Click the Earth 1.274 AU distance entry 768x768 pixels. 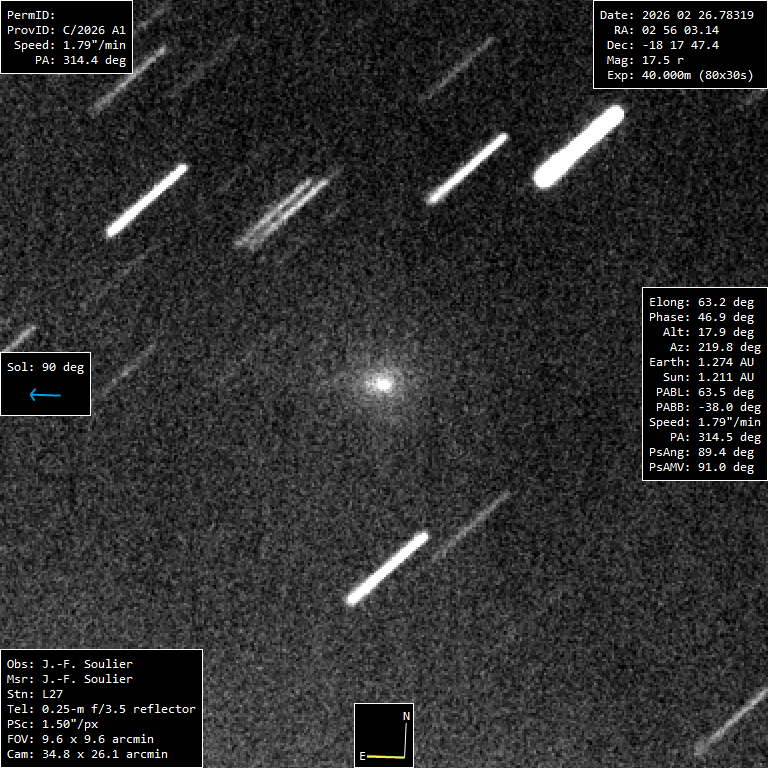click(700, 362)
